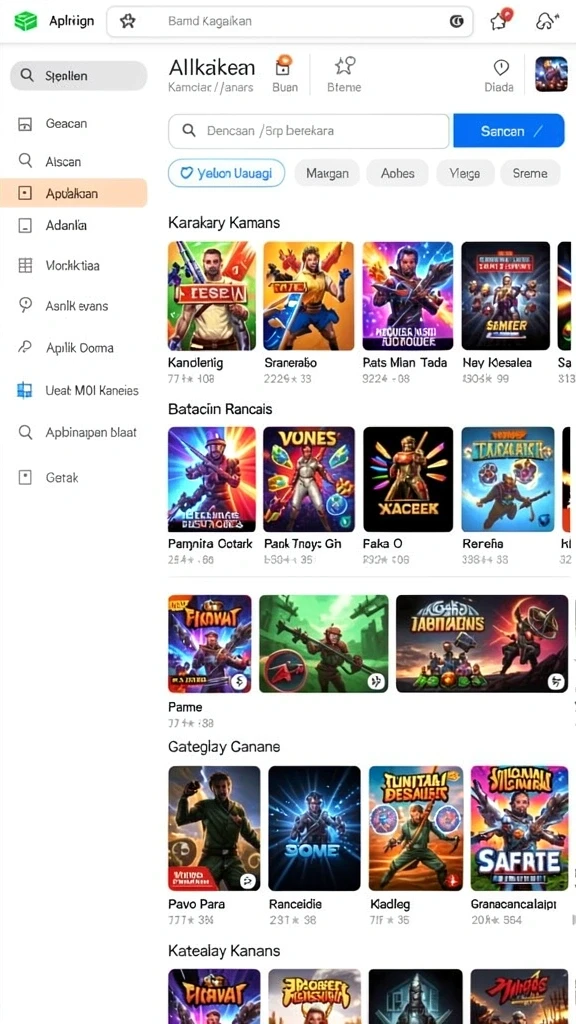576x1024 pixels.
Task: Click the Geacan sidebar icon
Action: click(25, 124)
